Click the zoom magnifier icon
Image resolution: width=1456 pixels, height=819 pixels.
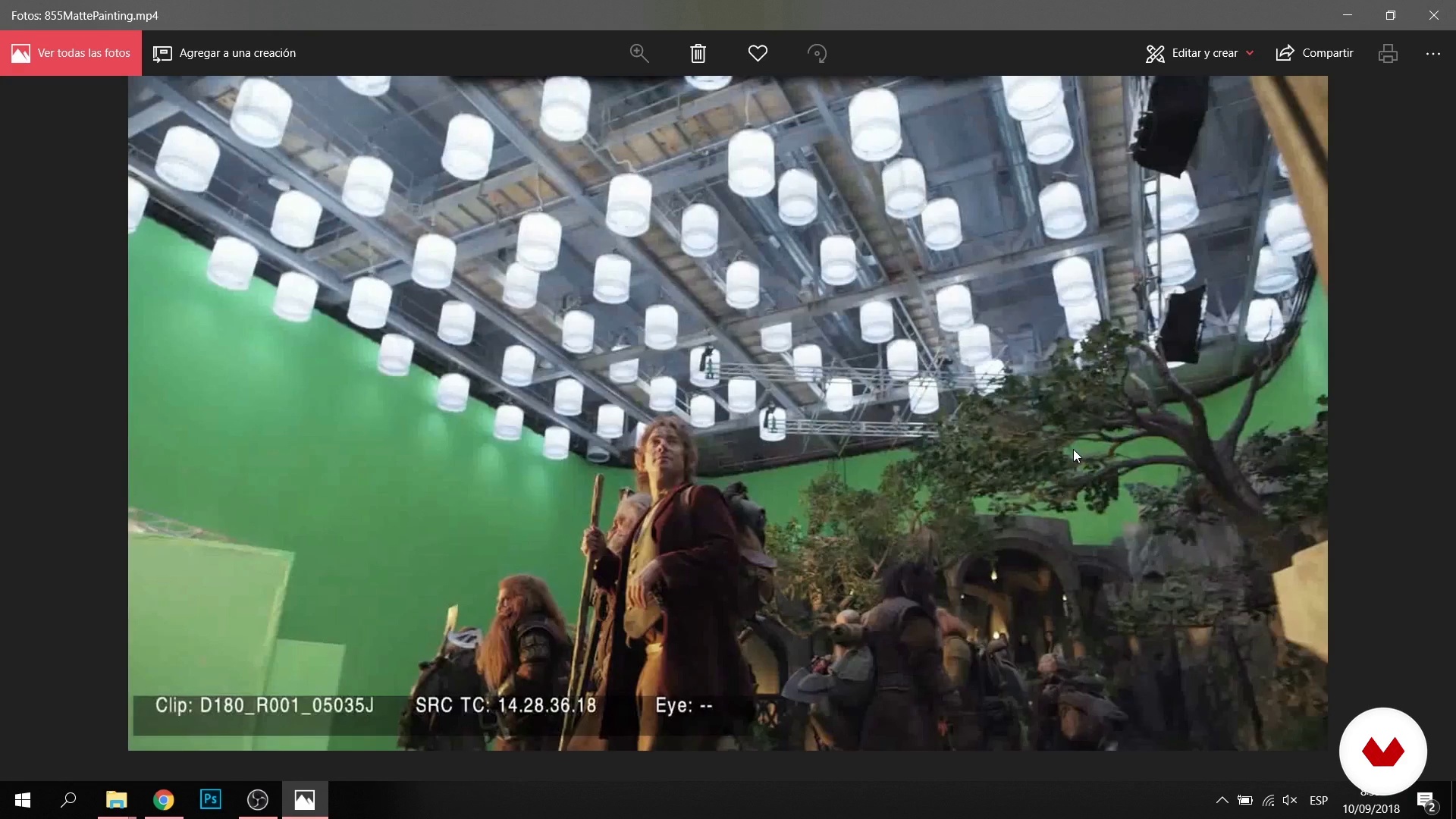pyautogui.click(x=639, y=53)
